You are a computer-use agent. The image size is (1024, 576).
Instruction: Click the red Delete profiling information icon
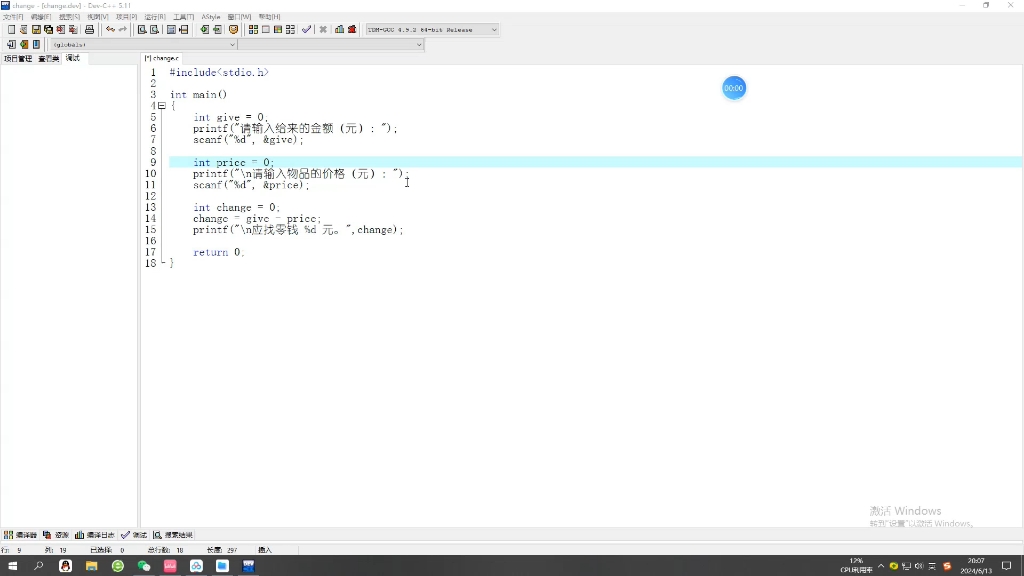tap(352, 29)
